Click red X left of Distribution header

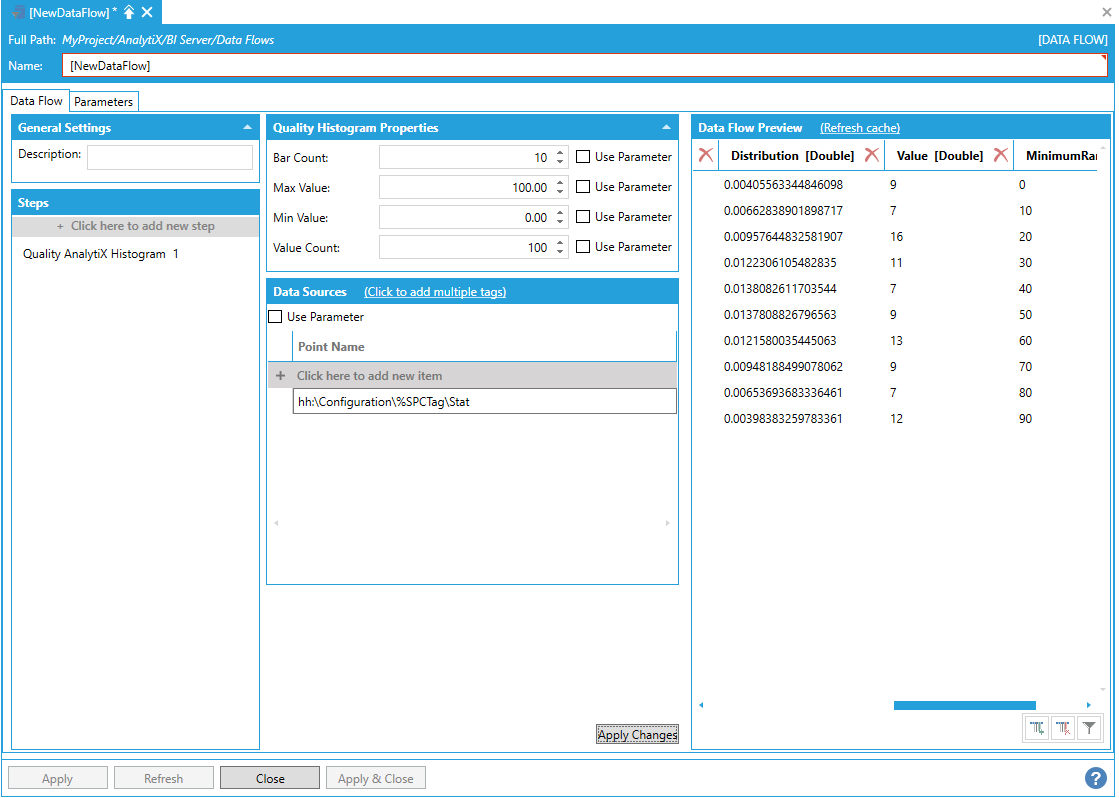click(x=706, y=155)
